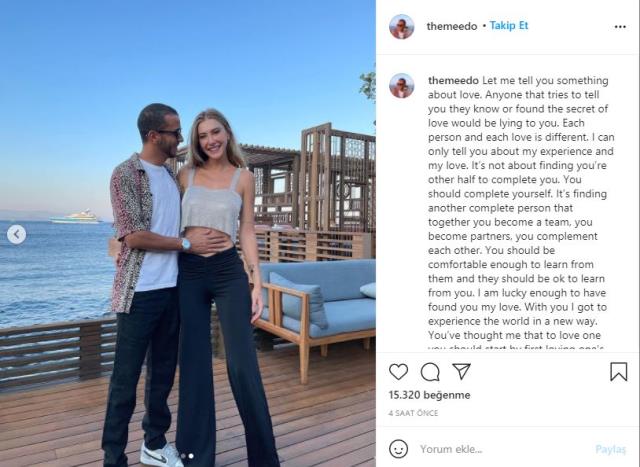The width and height of the screenshot is (640, 467).
Task: Select the active second carousel dot
Action: pyautogui.click(x=191, y=456)
